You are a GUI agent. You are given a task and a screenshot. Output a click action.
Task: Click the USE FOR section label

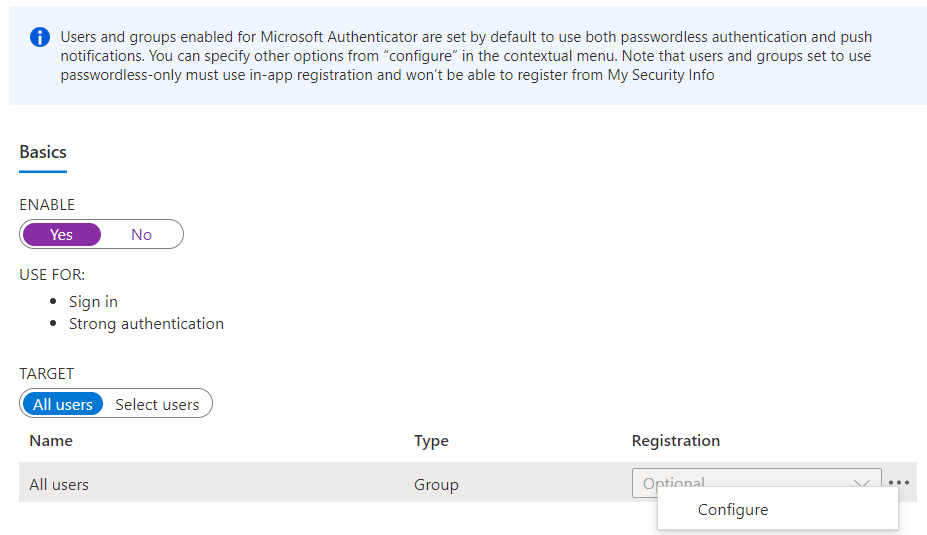click(x=52, y=274)
